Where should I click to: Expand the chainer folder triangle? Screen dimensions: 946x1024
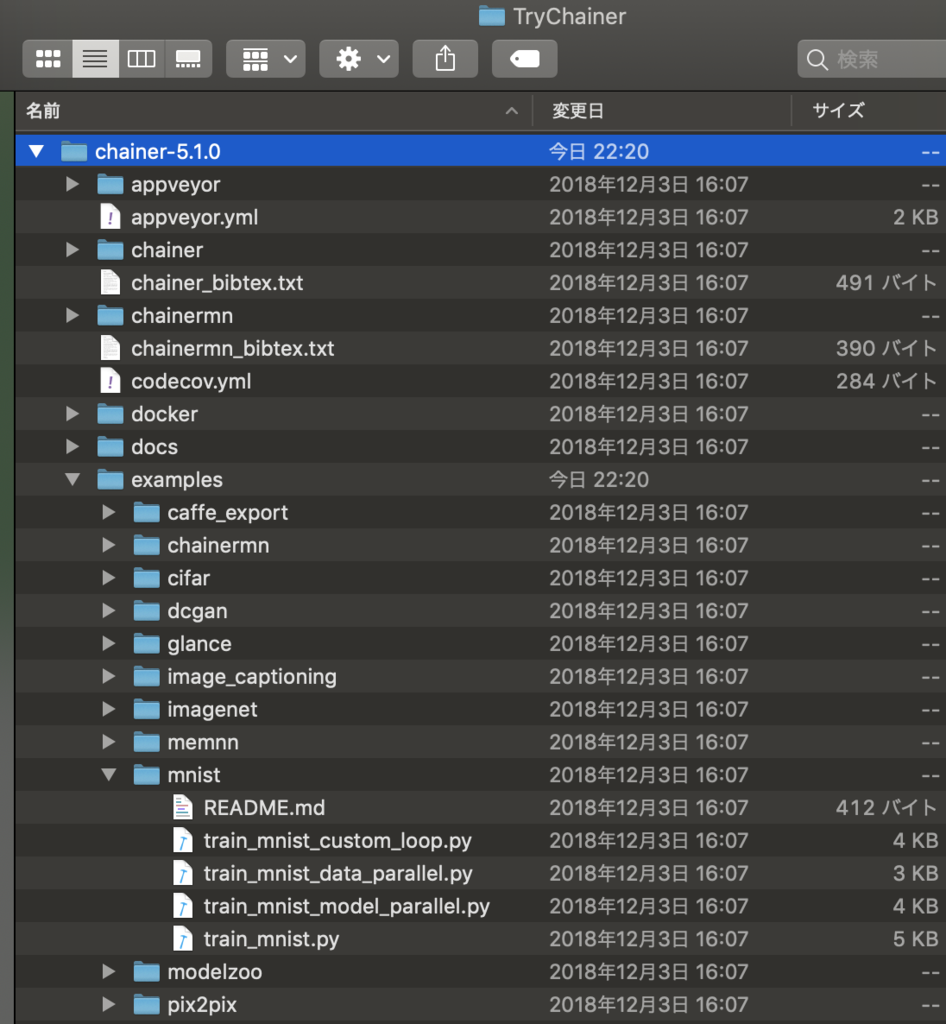[x=72, y=249]
